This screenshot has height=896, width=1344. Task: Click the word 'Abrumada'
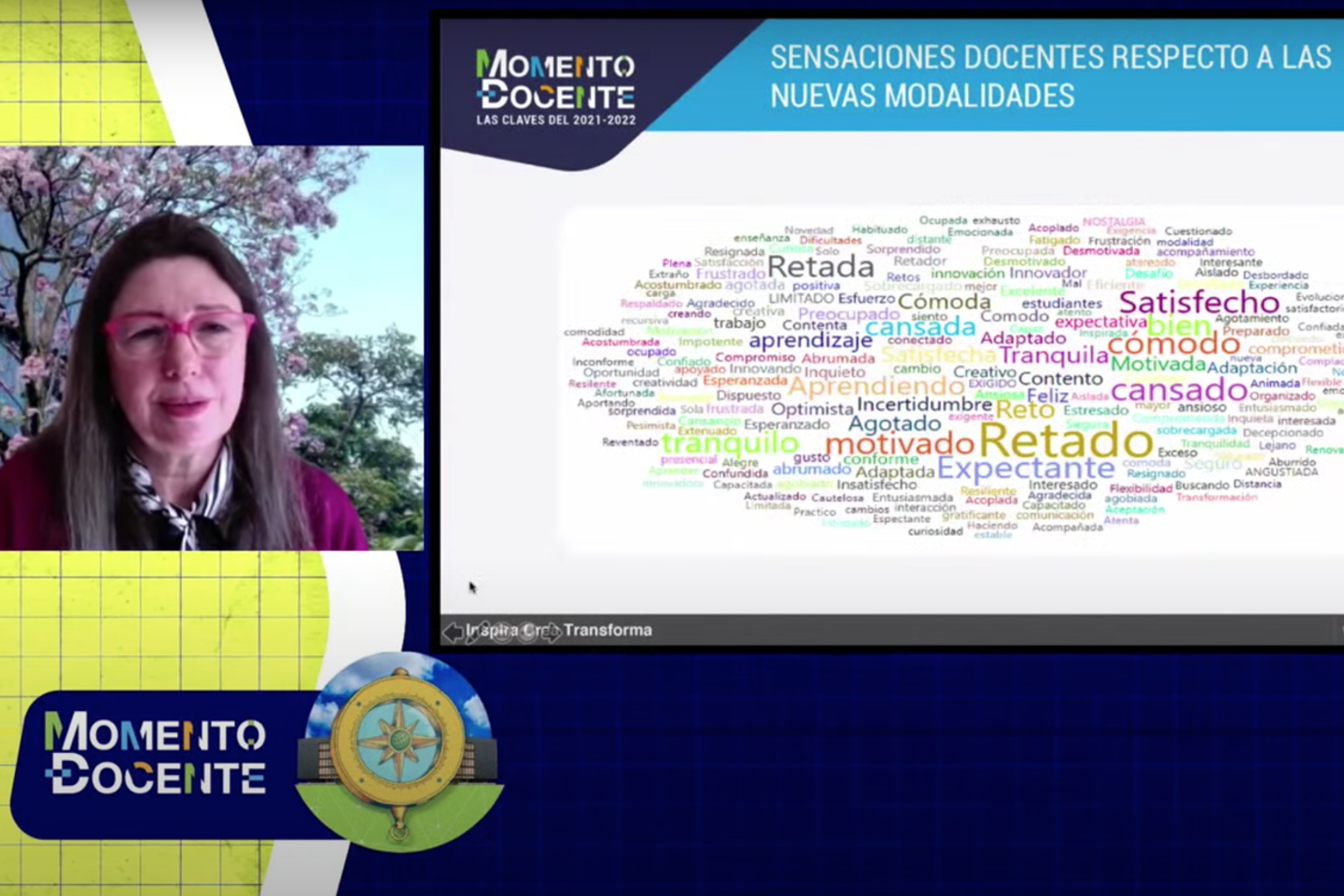click(838, 358)
